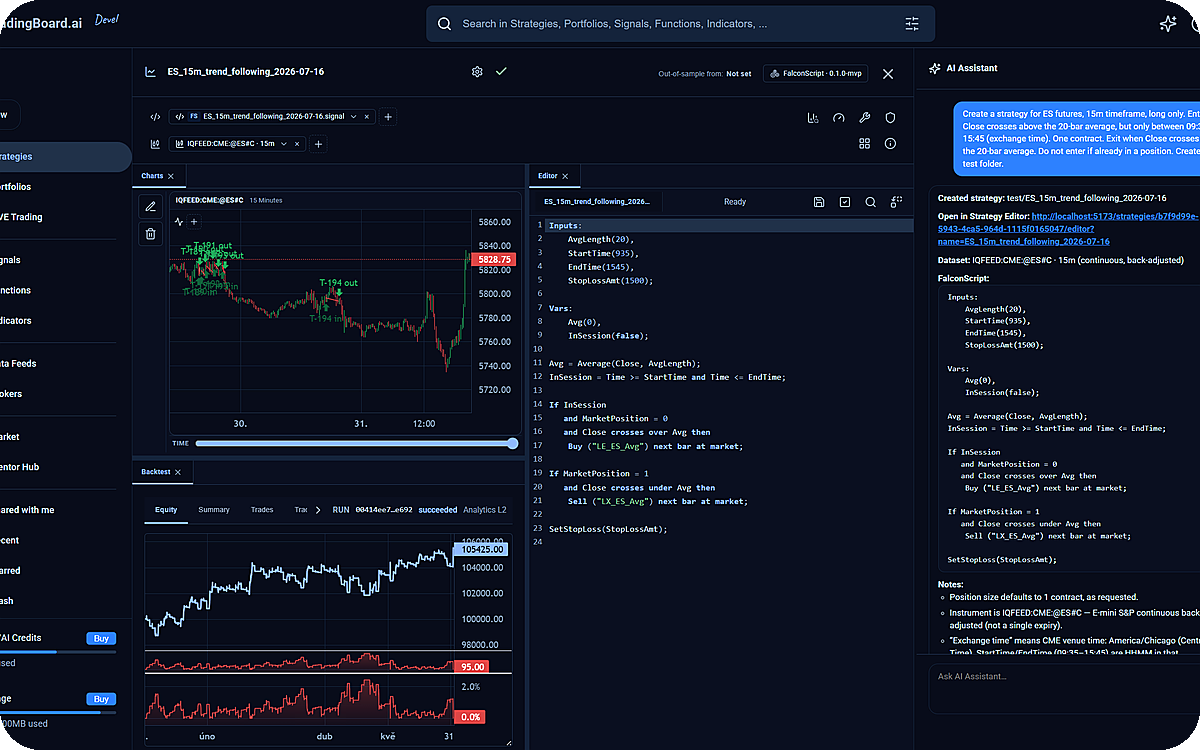This screenshot has width=1200, height=750.
Task: Close the Editor panel tab
Action: [x=565, y=176]
